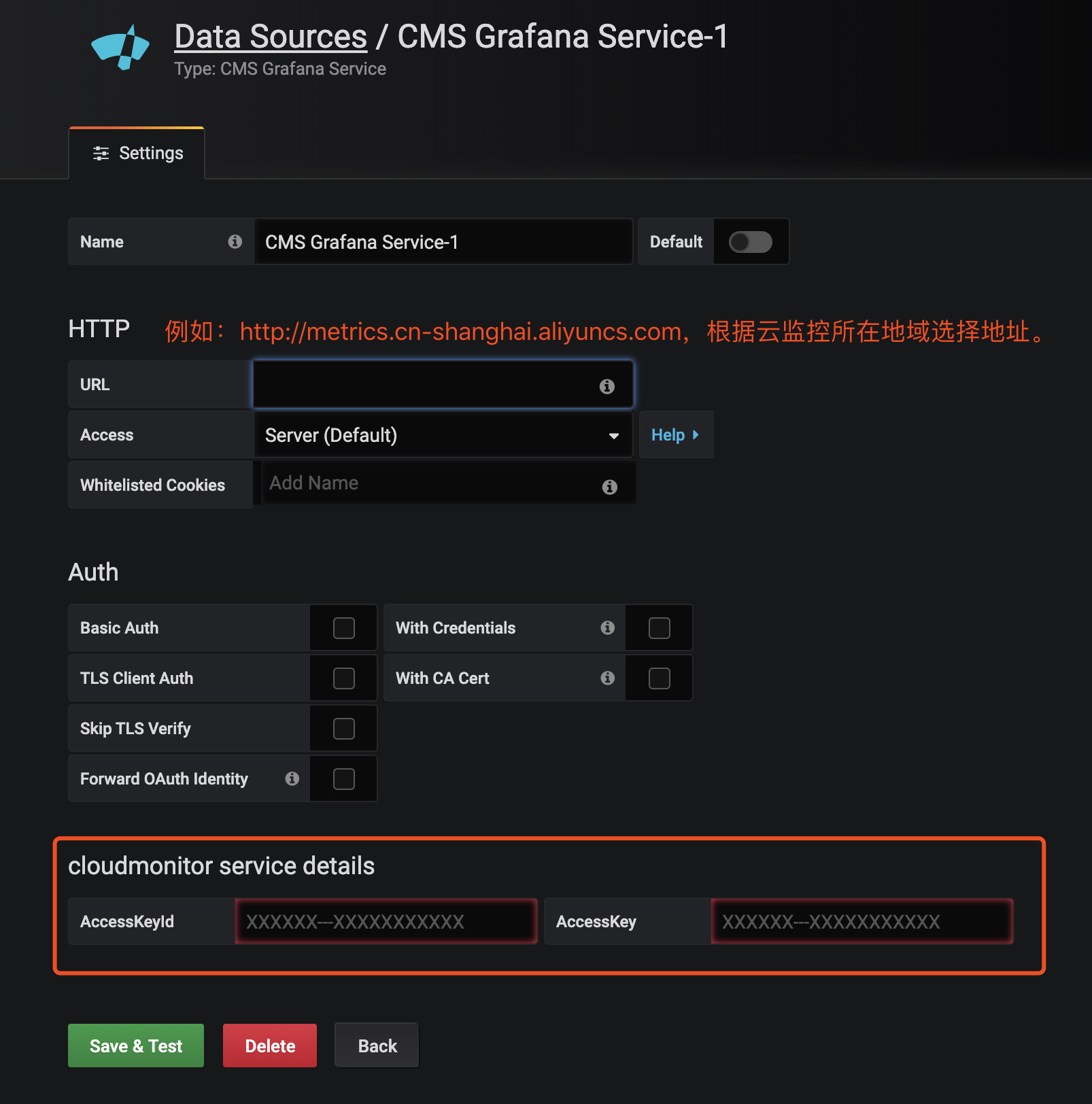This screenshot has width=1092, height=1104.
Task: Focus the HTTP URL input field
Action: pos(443,385)
